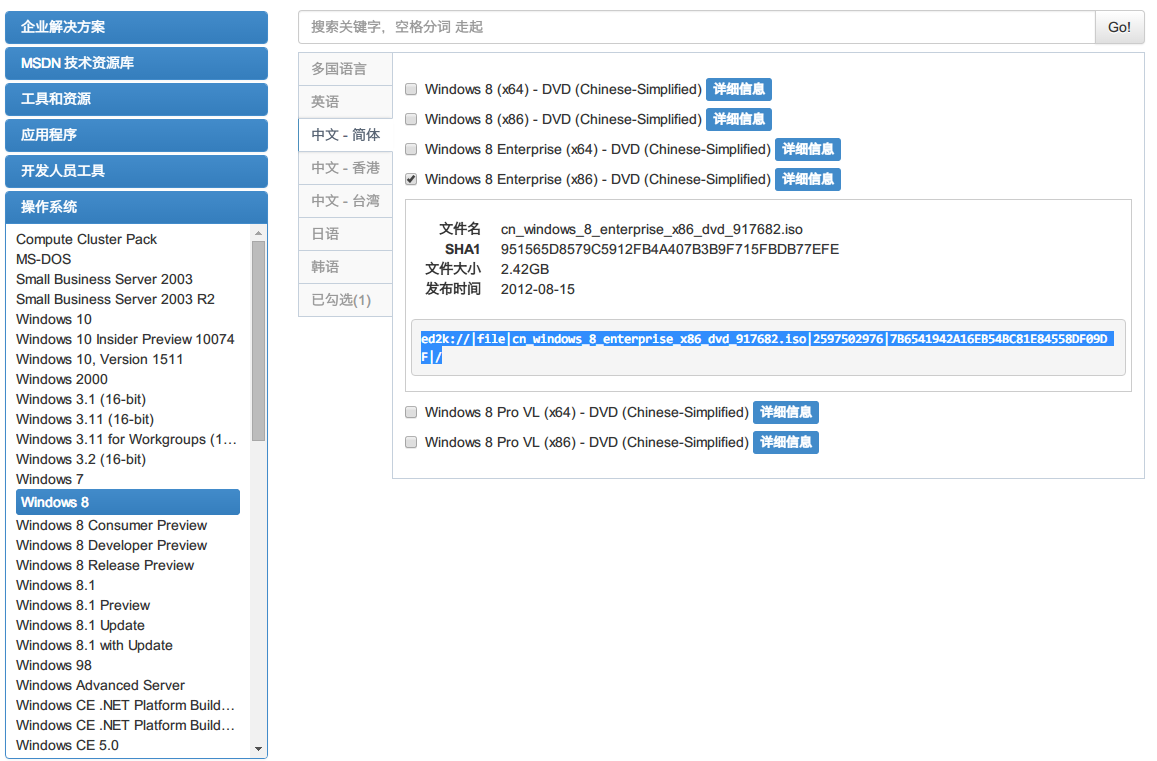Select Windows 98
The image size is (1157, 761).
click(x=54, y=665)
